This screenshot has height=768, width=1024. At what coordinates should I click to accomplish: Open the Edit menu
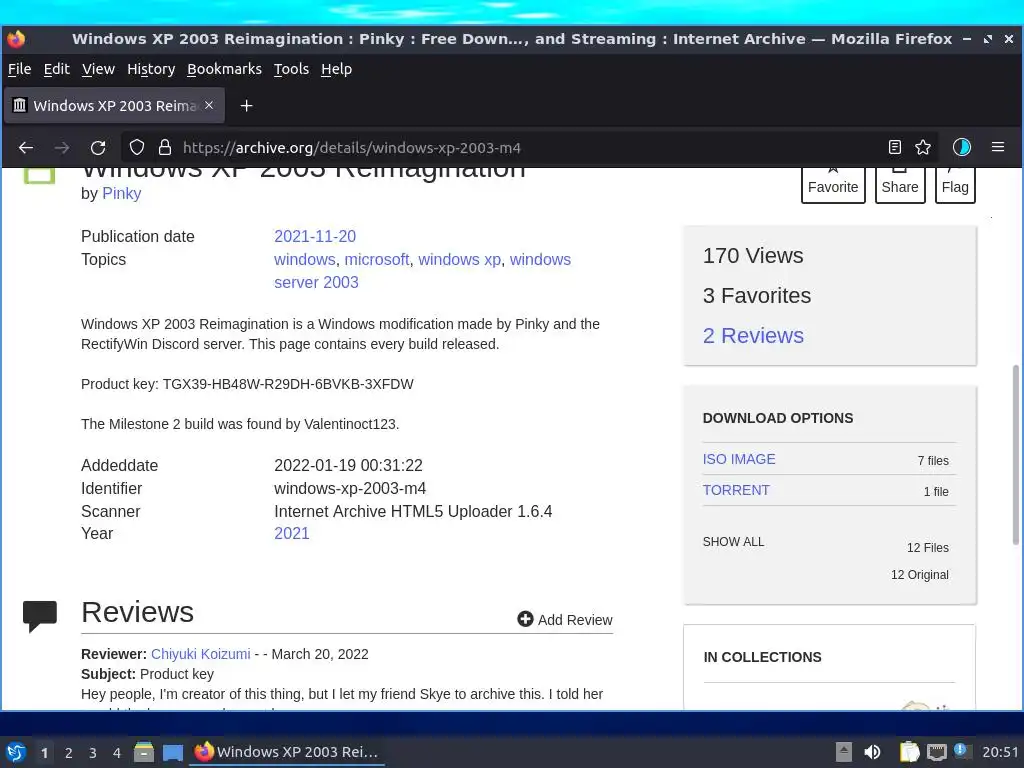pos(56,69)
